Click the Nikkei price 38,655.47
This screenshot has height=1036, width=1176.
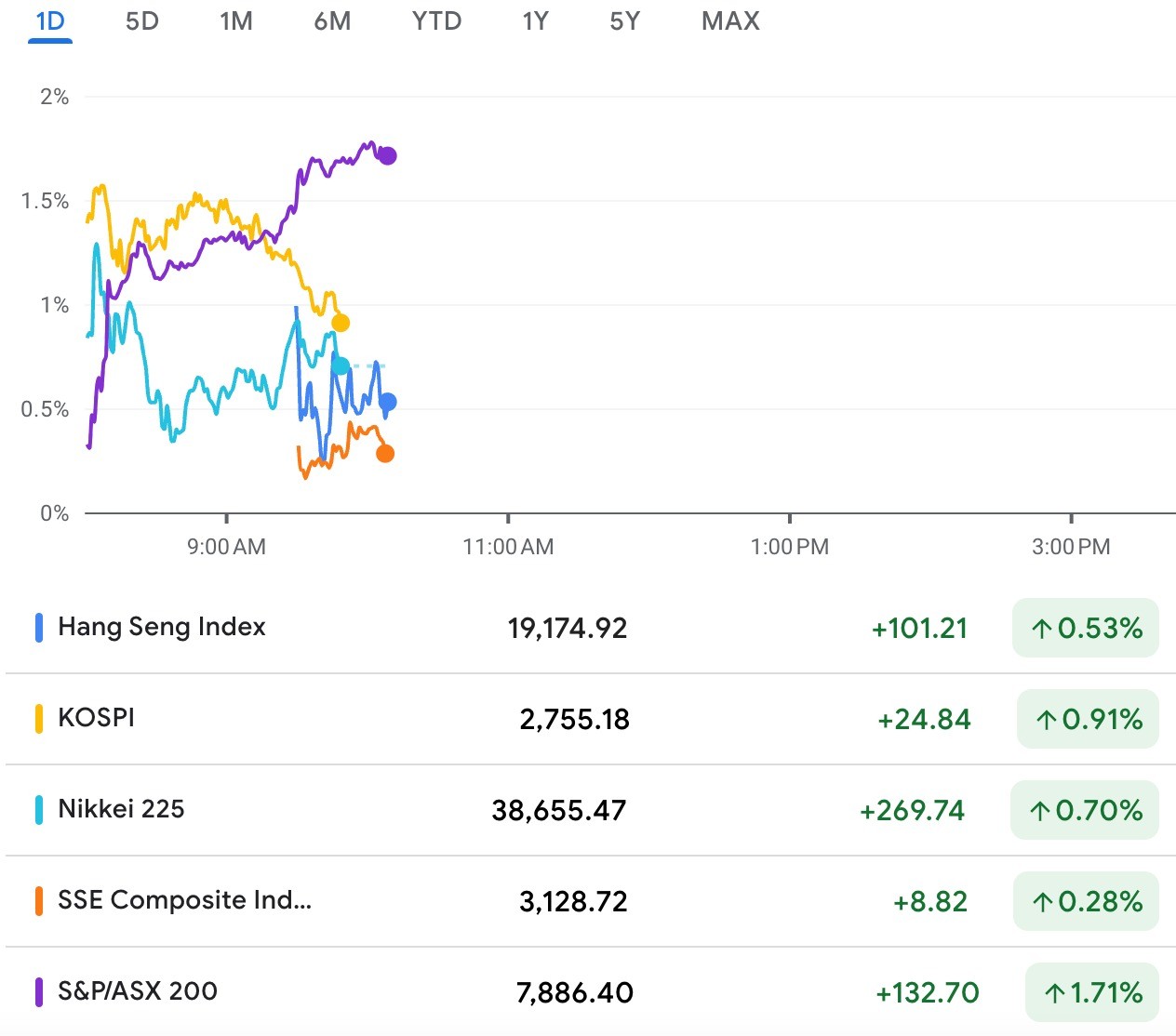coord(559,811)
